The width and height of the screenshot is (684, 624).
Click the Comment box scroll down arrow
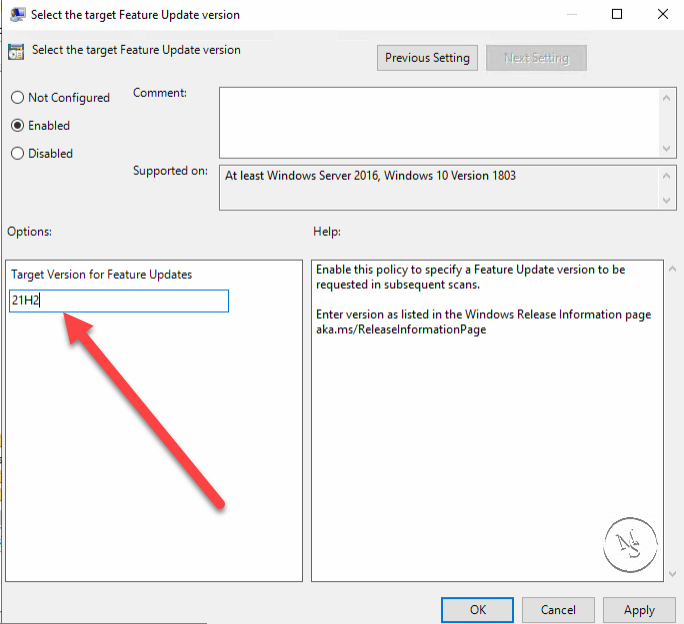click(667, 148)
